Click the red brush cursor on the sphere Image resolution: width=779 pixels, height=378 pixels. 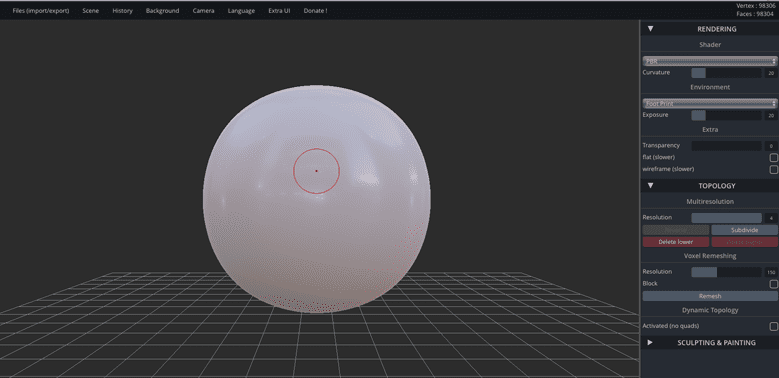click(x=316, y=171)
